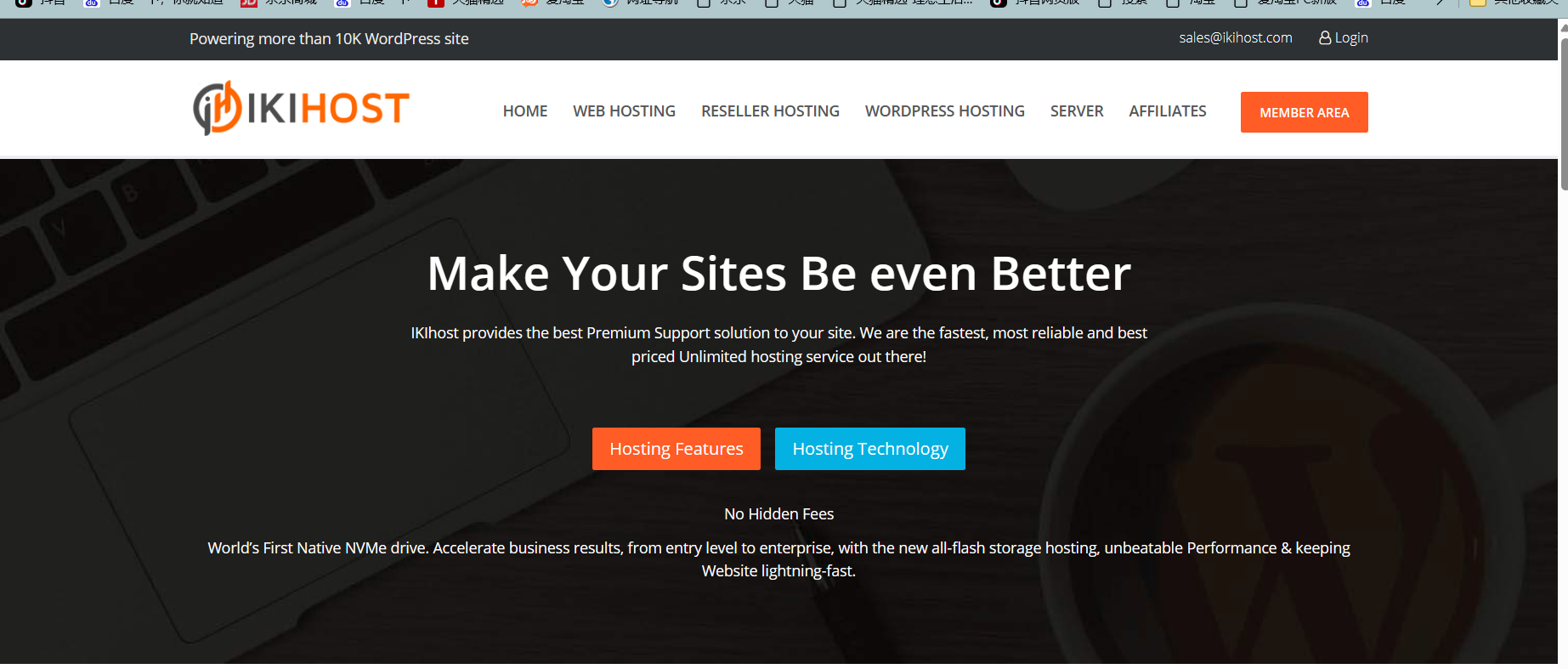Image resolution: width=1568 pixels, height=669 pixels.
Task: Open the red 天猫精选 bookmark icon
Action: (436, 3)
